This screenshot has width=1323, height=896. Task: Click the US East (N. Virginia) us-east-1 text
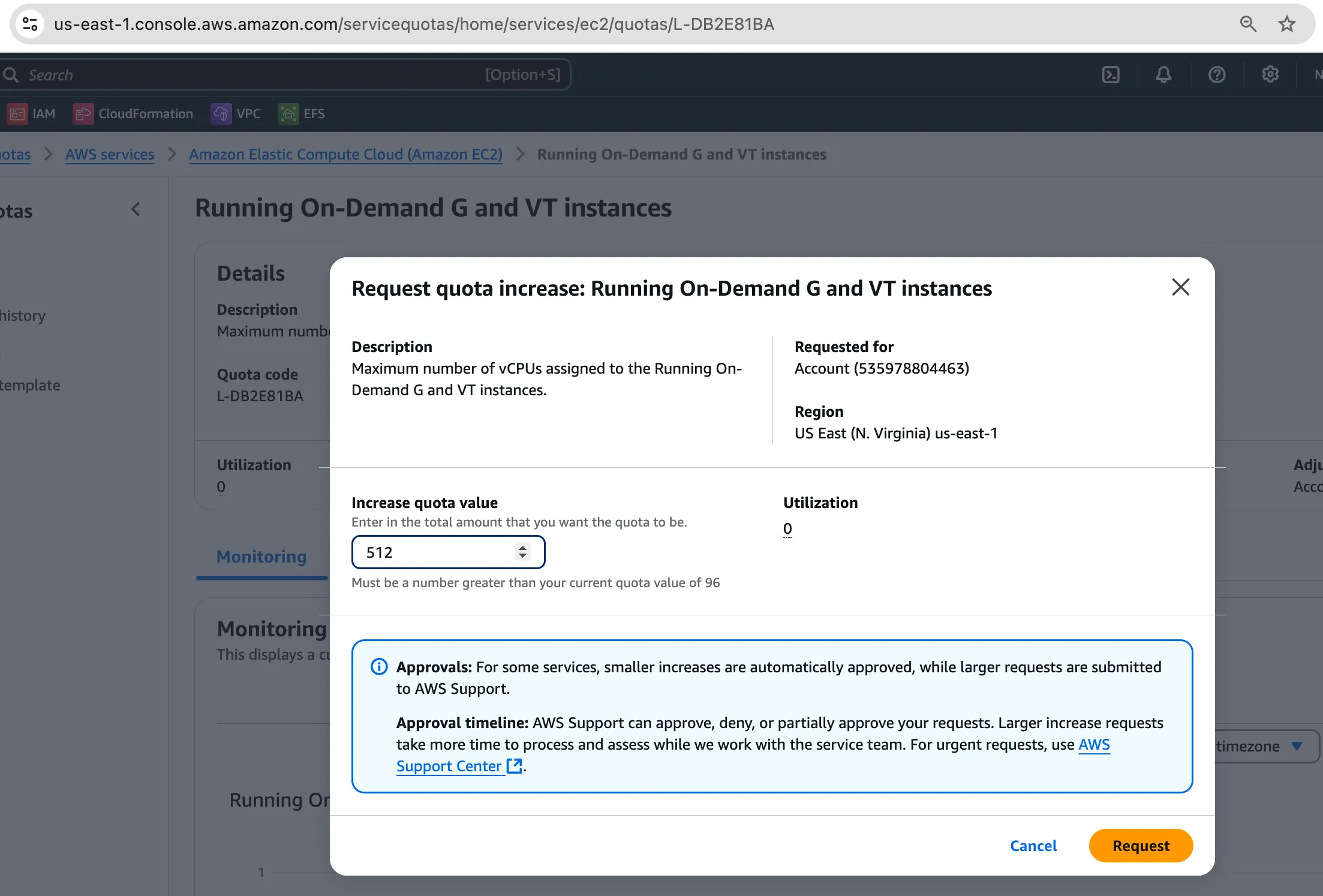[x=896, y=433]
